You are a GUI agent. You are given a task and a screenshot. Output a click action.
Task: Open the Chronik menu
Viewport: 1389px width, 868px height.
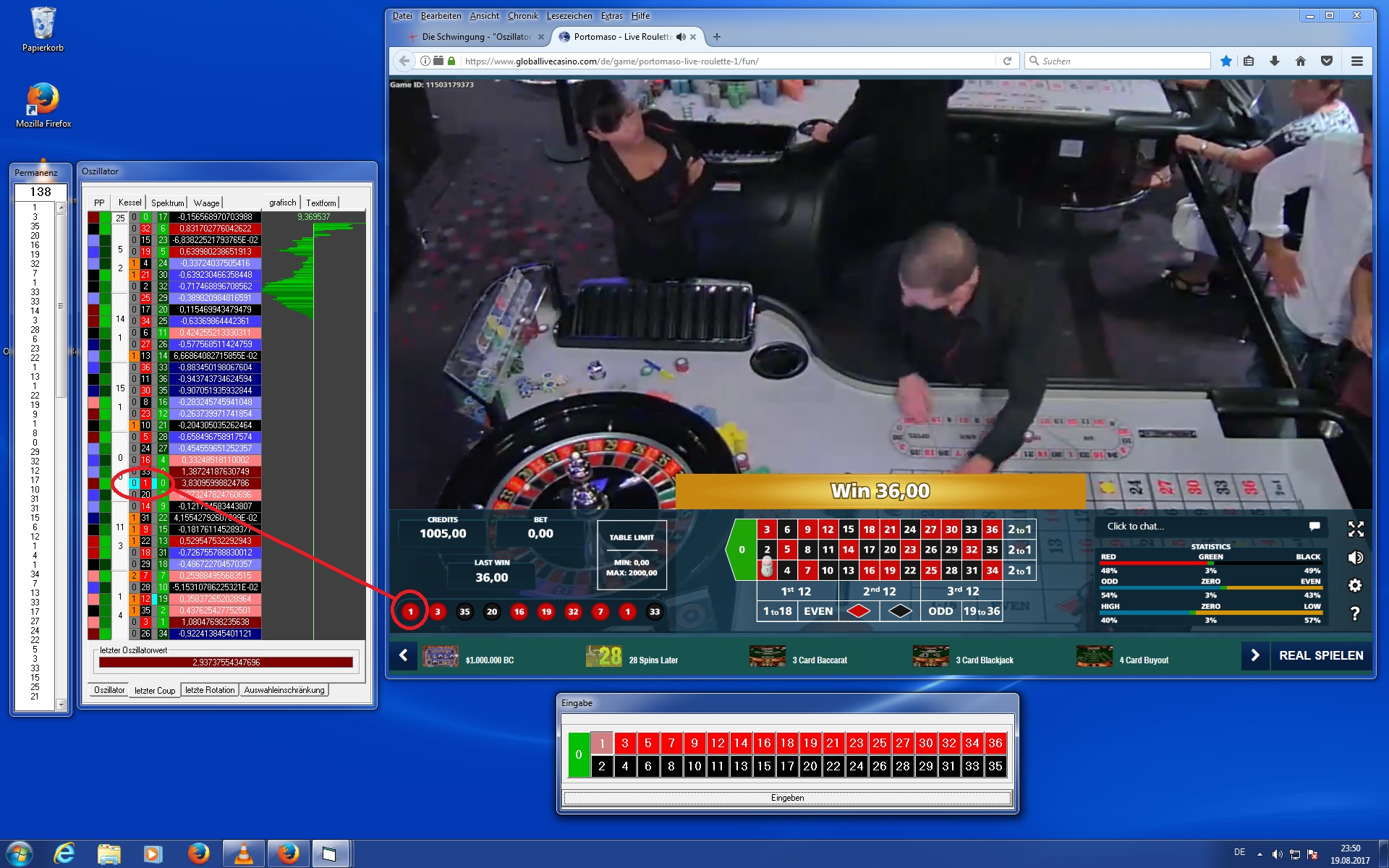(x=522, y=16)
